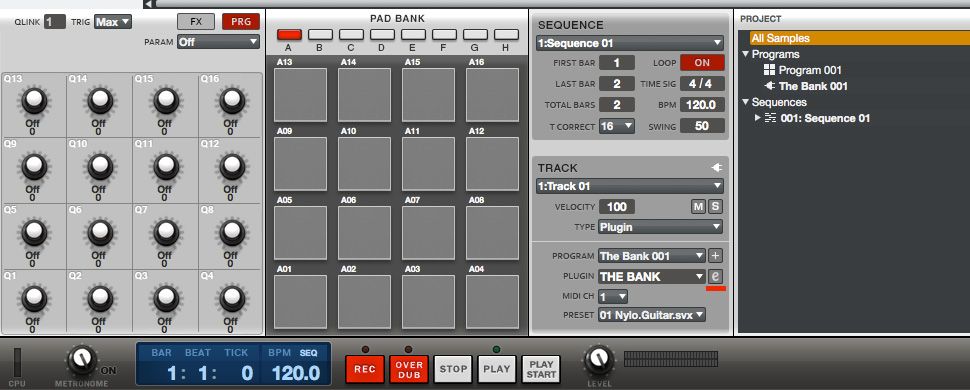
Task: Open the PROGRAM The Bank 001 dropdown
Action: click(x=652, y=256)
